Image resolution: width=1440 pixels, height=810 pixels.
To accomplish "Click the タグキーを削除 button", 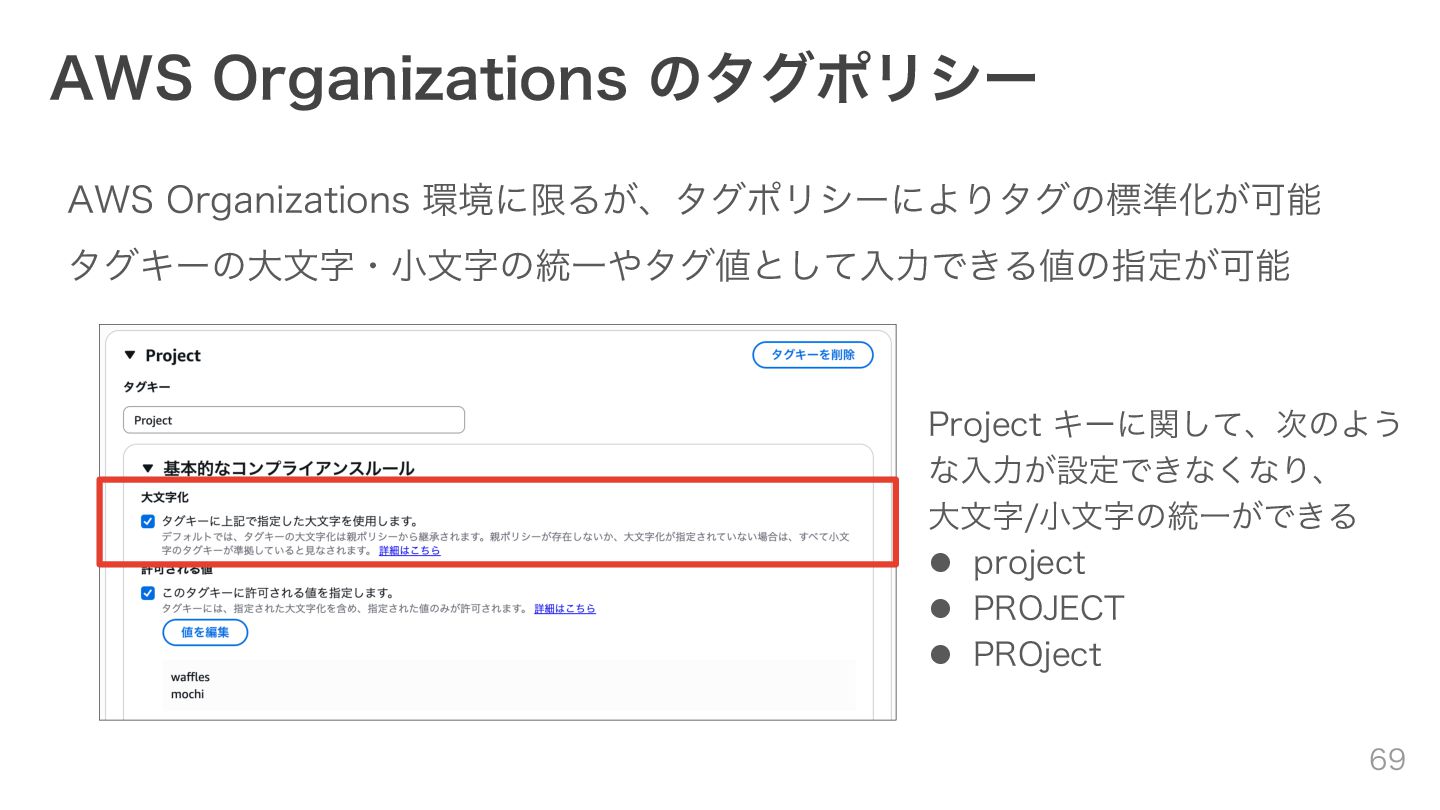I will click(812, 355).
